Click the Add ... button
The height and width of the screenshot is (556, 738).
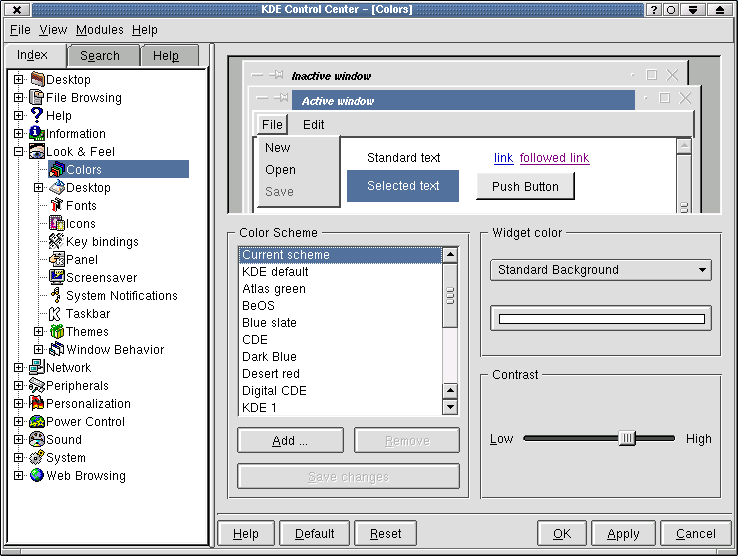click(x=290, y=440)
